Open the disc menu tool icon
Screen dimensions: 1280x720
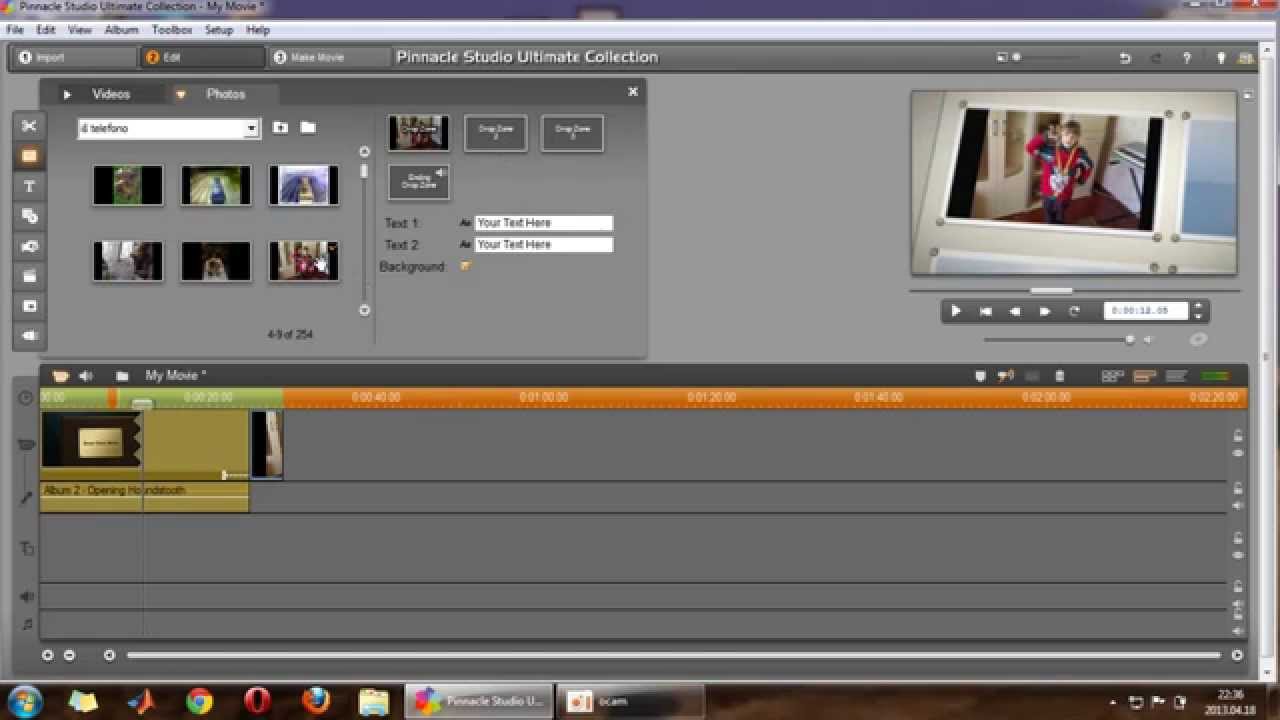click(x=29, y=276)
